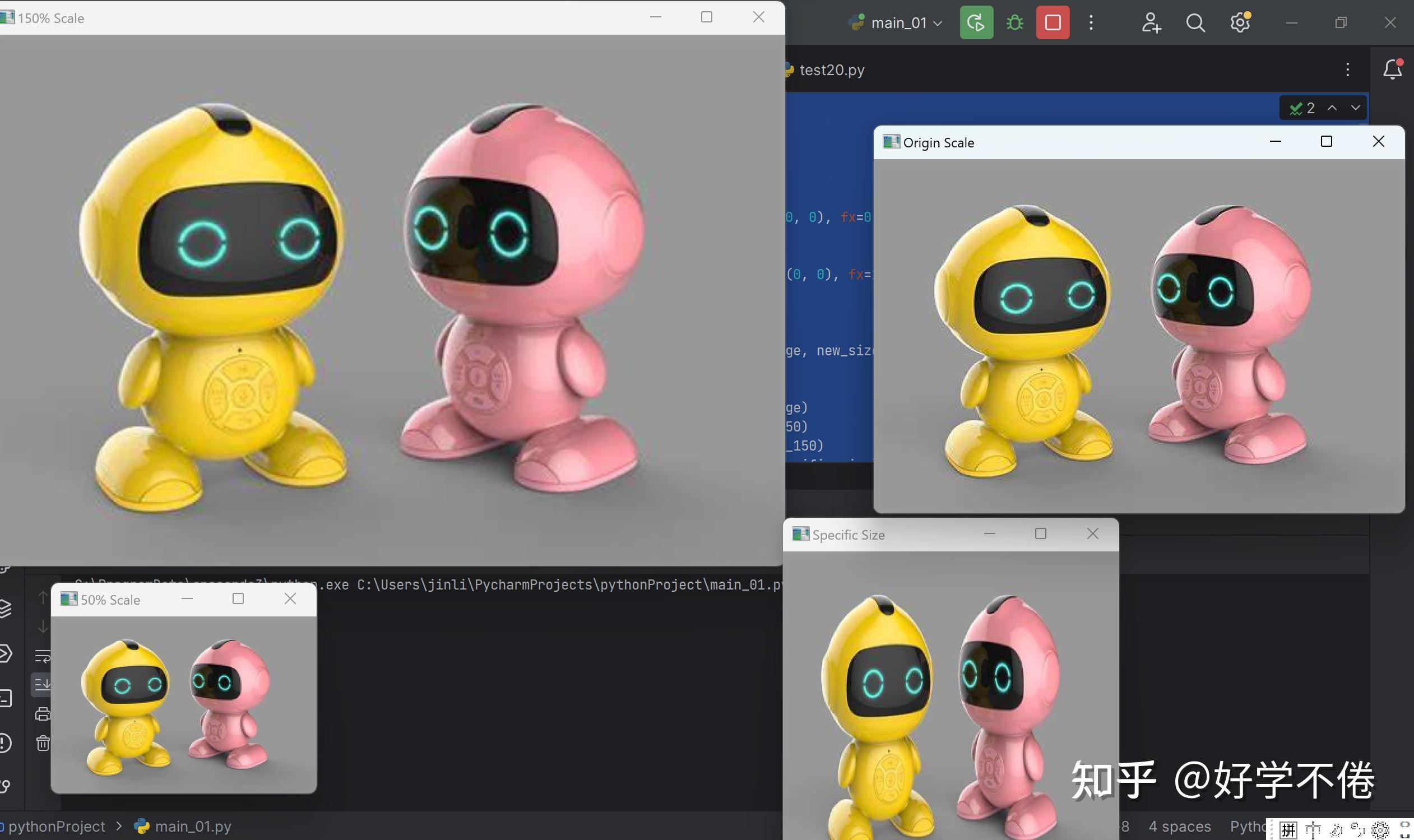The image size is (1414, 840).
Task: Open more run actions vertical dots
Action: [1091, 22]
